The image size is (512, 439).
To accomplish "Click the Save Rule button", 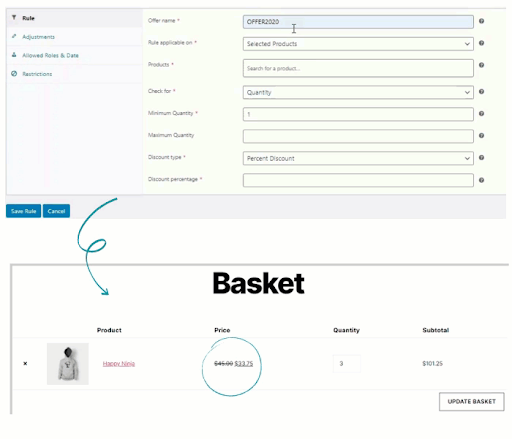I will tap(23, 211).
